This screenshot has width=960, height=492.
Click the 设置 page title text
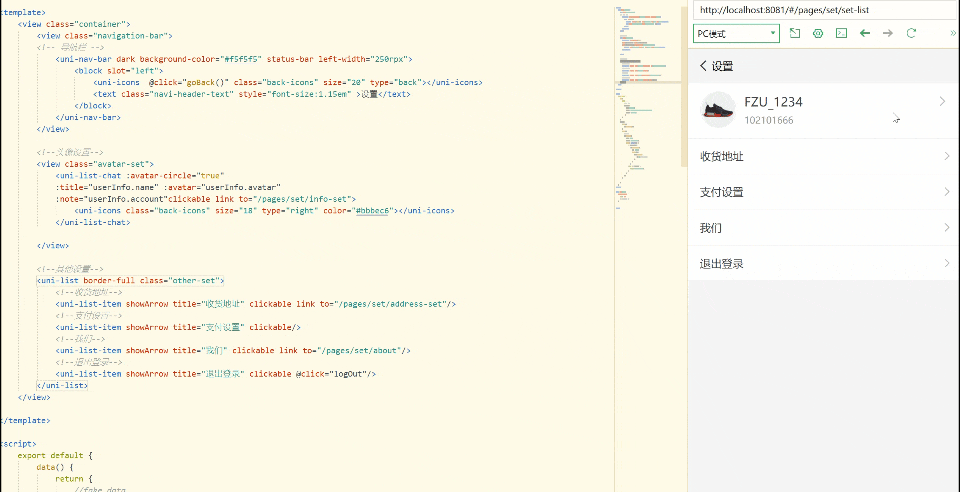pyautogui.click(x=722, y=66)
